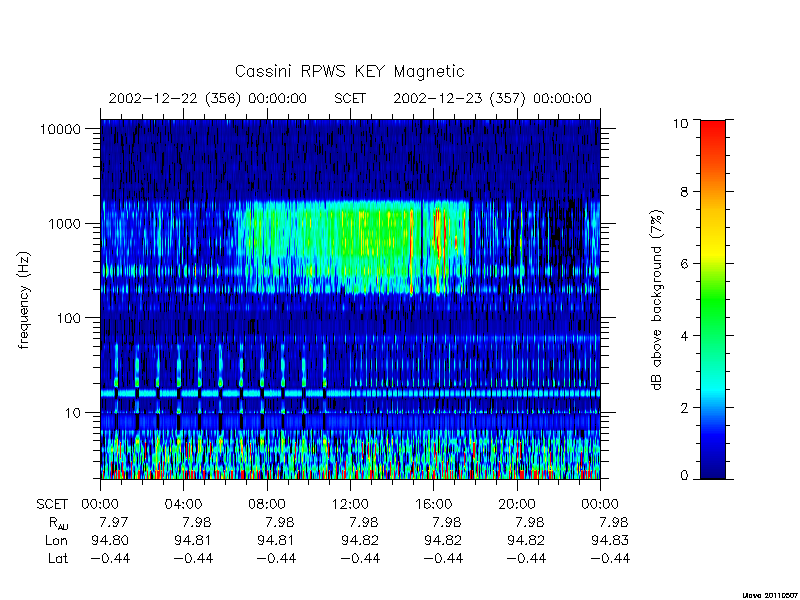
Task: Click the 'R AU' row label
Action: pyautogui.click(x=59, y=523)
